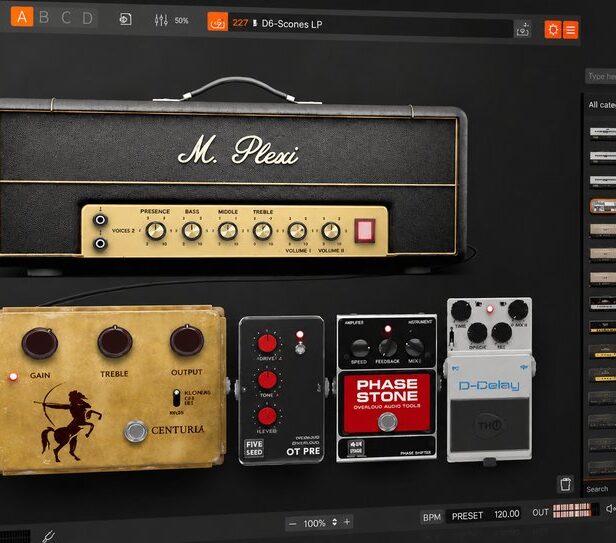This screenshot has width=616, height=543.
Task: Click the Phase Stone Feedback knob
Action: pyautogui.click(x=388, y=347)
